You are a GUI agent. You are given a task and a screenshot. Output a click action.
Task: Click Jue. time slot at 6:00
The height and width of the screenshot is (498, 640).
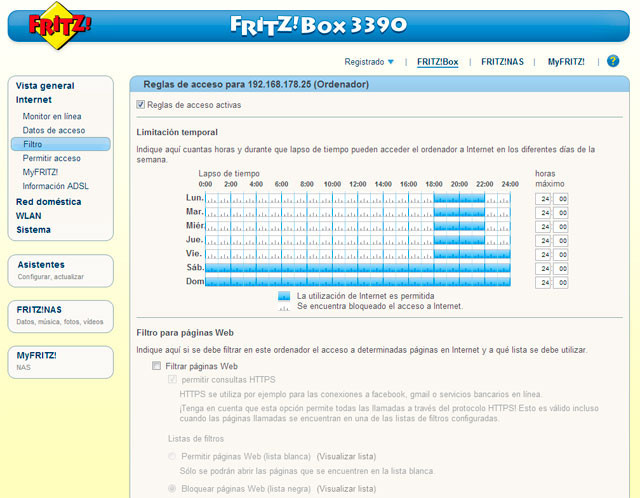point(288,240)
